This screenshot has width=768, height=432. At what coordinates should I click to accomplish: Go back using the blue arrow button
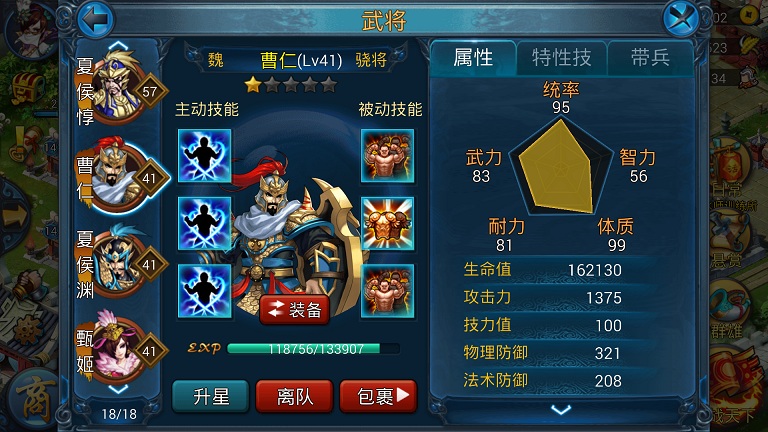[96, 20]
